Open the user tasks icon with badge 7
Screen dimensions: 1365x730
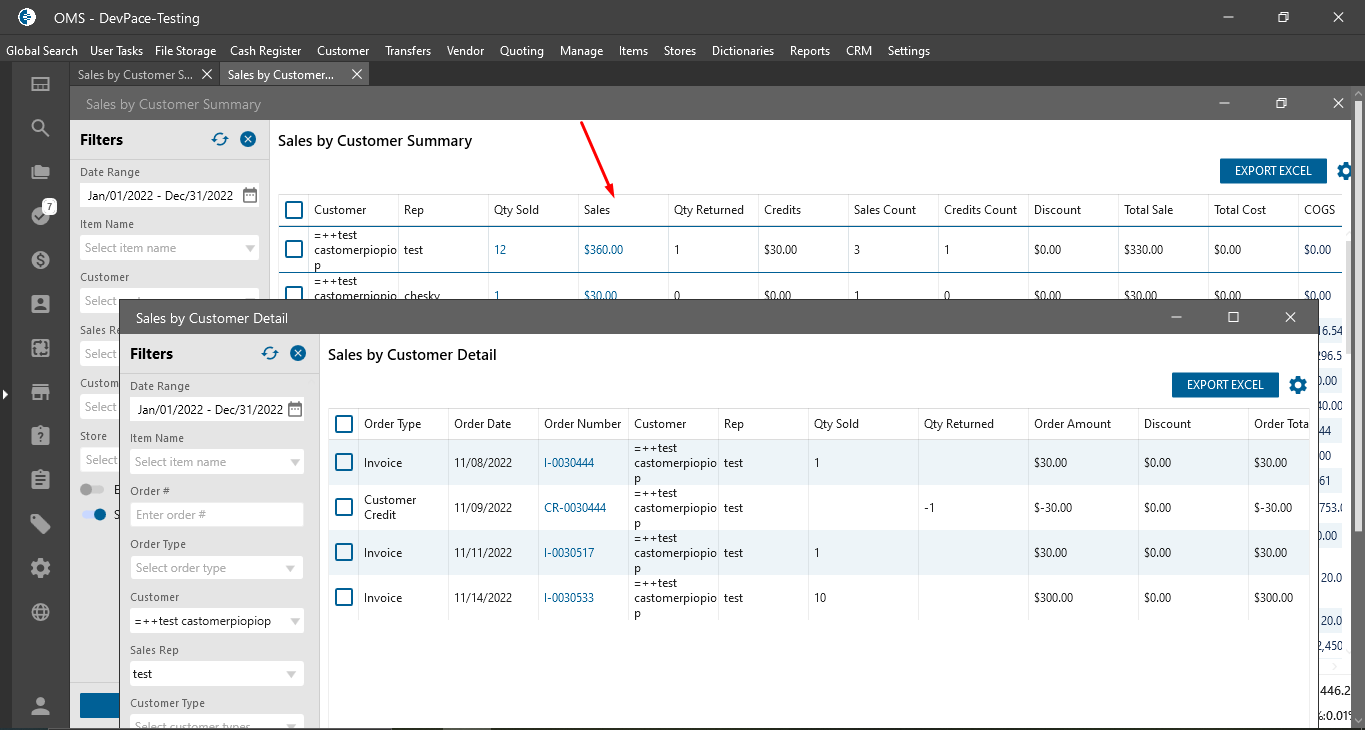pyautogui.click(x=40, y=215)
